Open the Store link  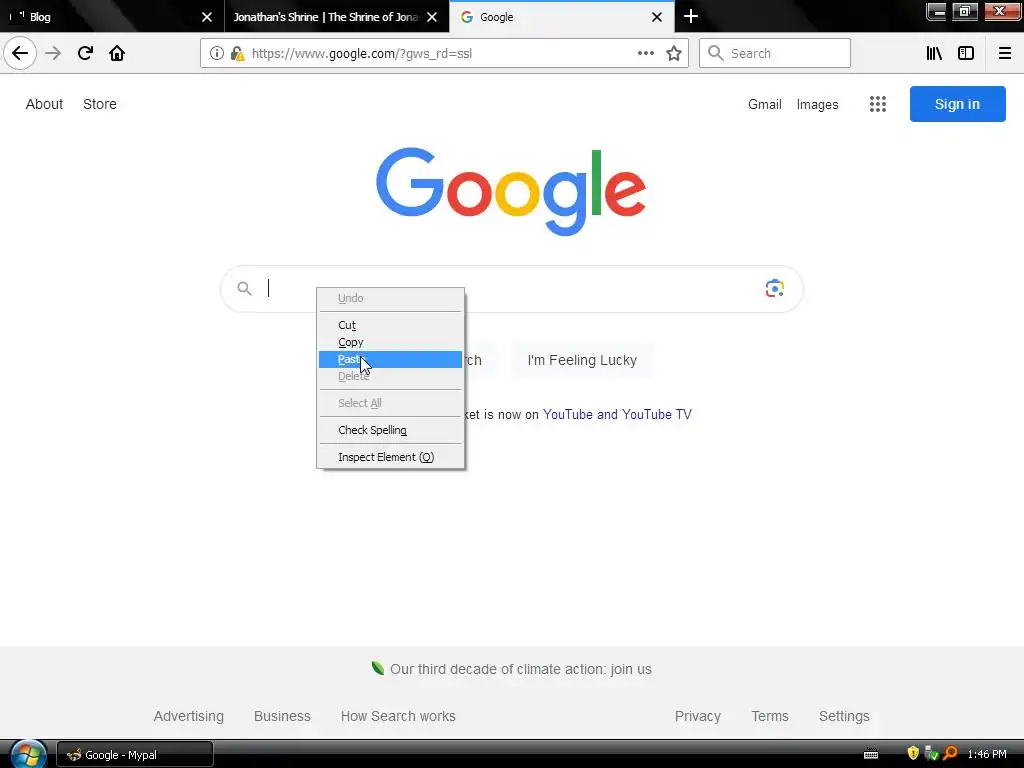point(100,104)
